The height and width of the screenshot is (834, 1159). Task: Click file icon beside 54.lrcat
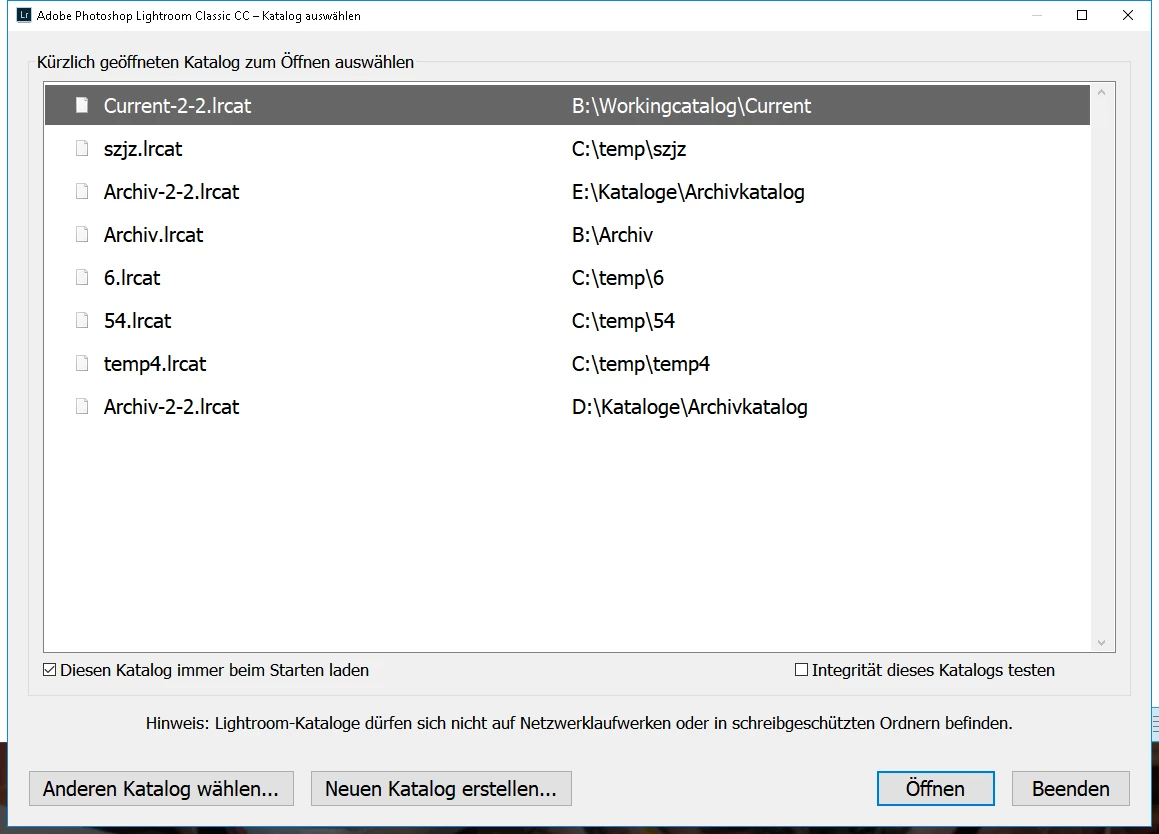tap(82, 320)
